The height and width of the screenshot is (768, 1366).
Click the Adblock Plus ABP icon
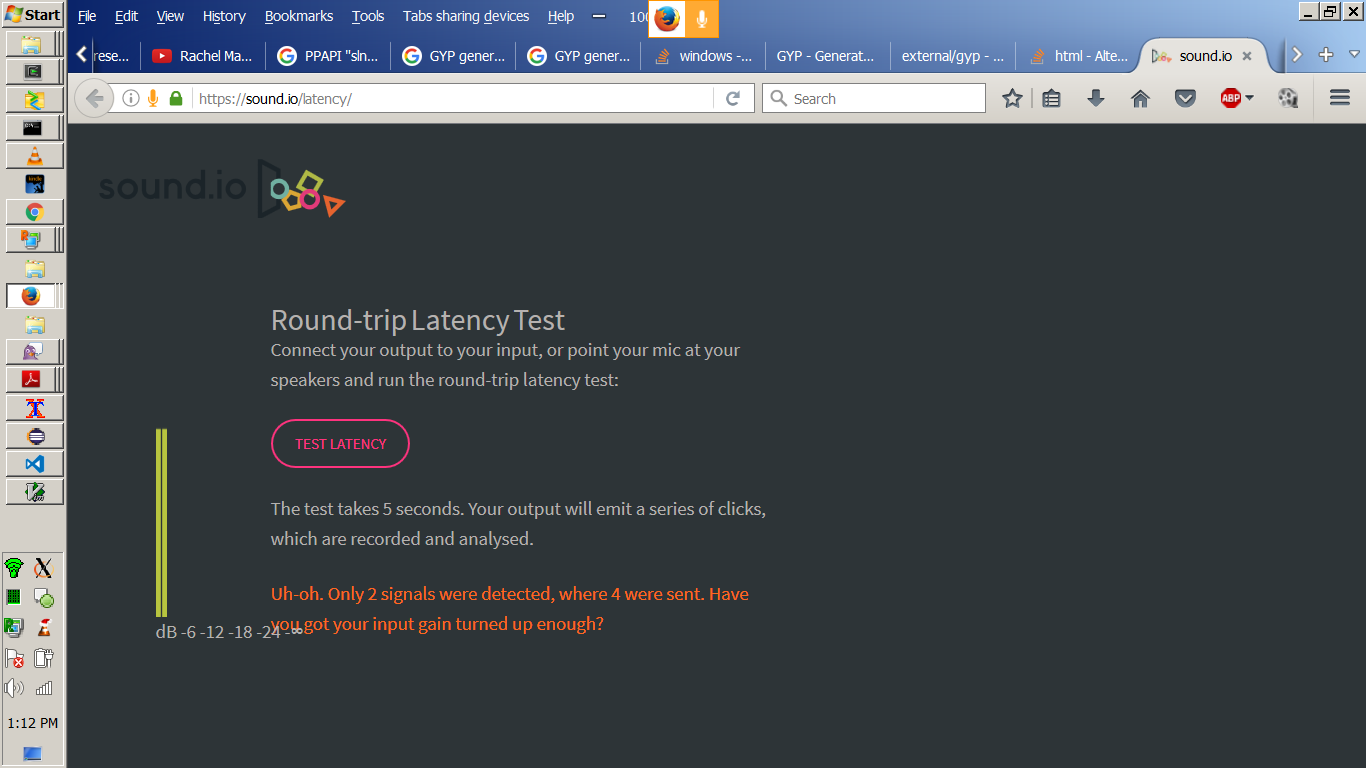(1231, 98)
